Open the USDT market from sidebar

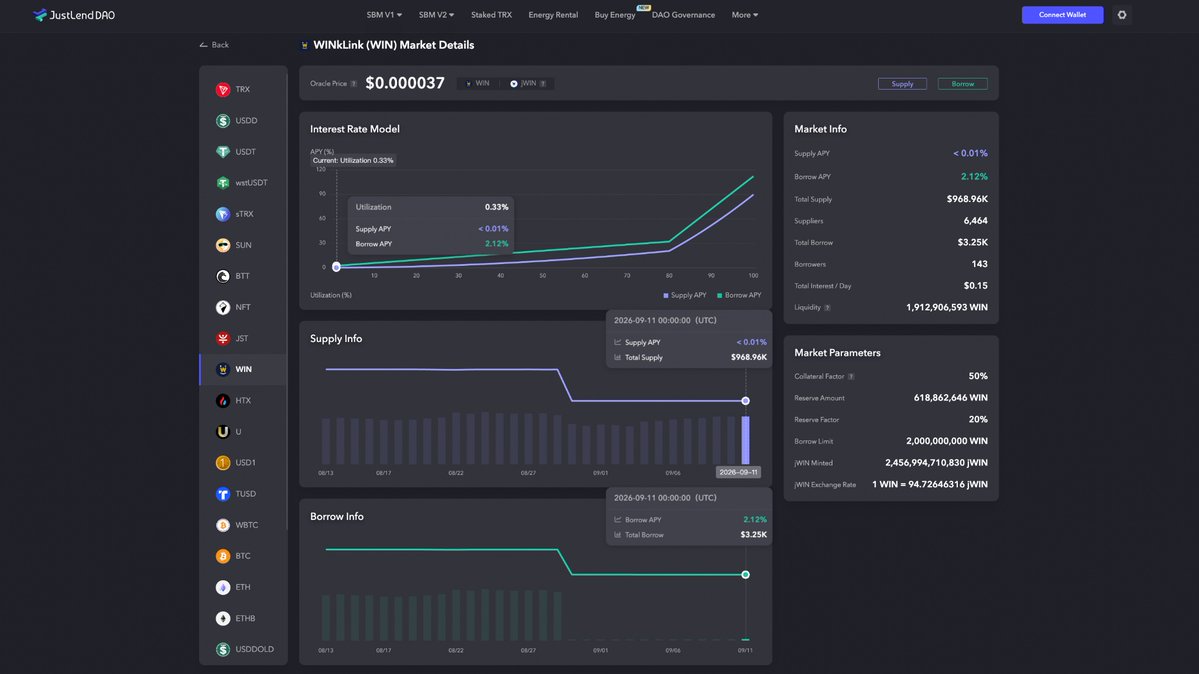pyautogui.click(x=243, y=151)
